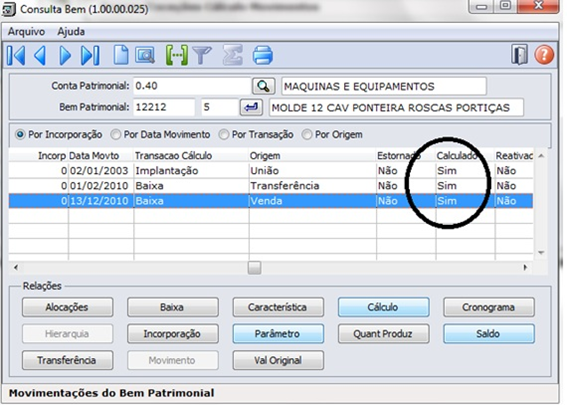Click the new document toolbar icon
567x405 pixels.
tap(121, 55)
